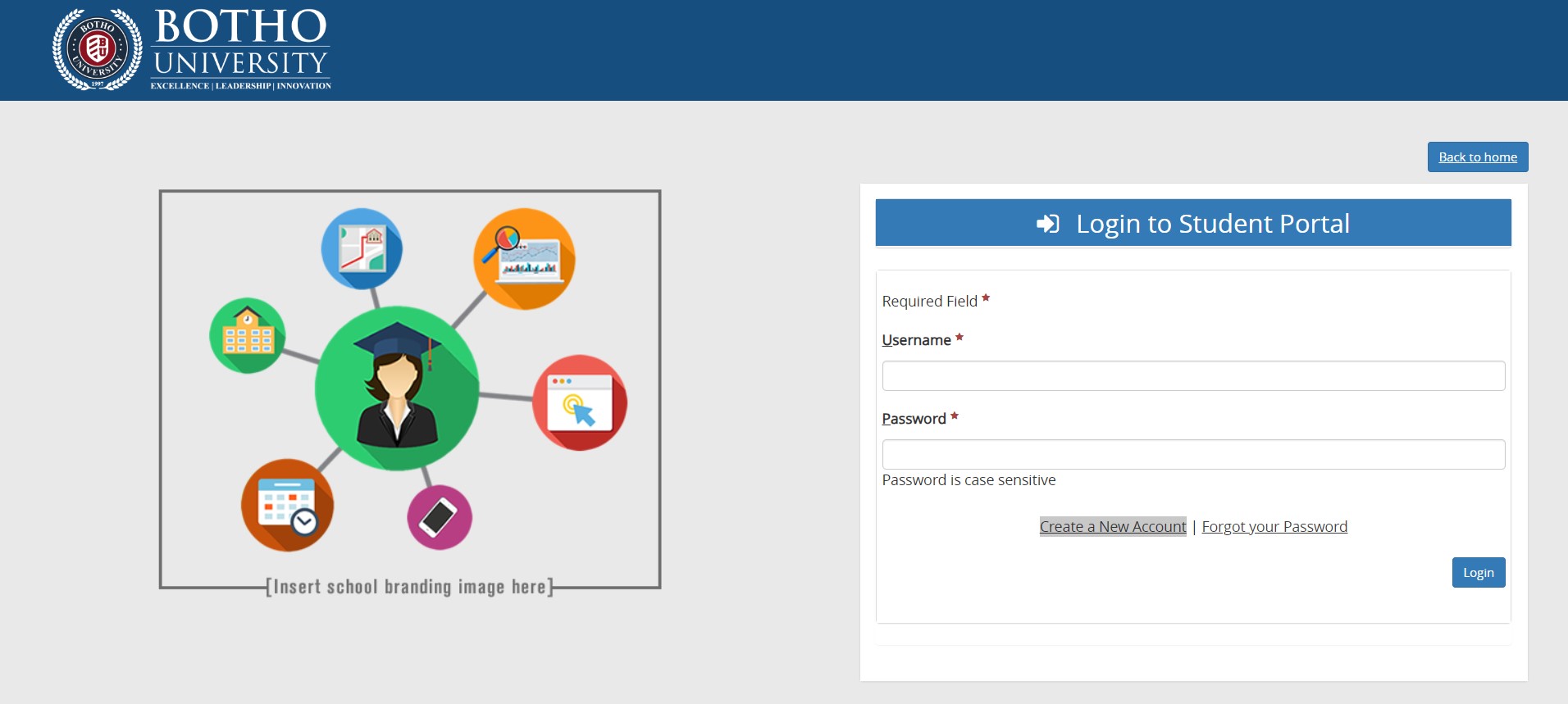Click the purple mobile phone icon
The image size is (1568, 704).
click(440, 517)
